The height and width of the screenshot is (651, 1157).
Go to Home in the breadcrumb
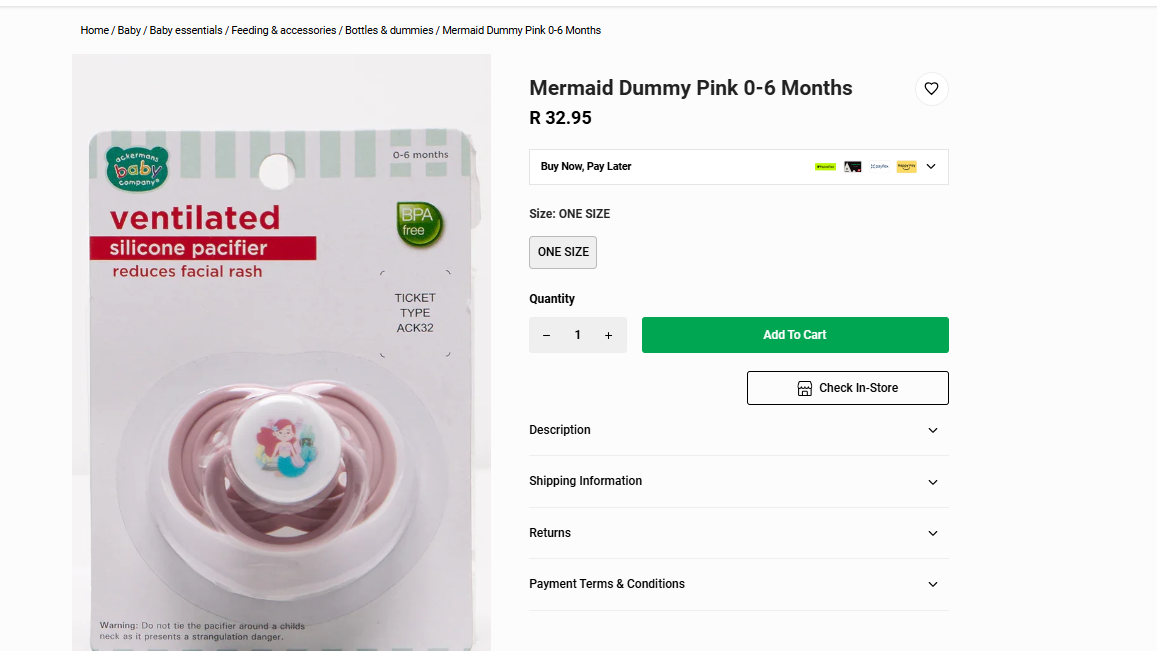point(95,31)
